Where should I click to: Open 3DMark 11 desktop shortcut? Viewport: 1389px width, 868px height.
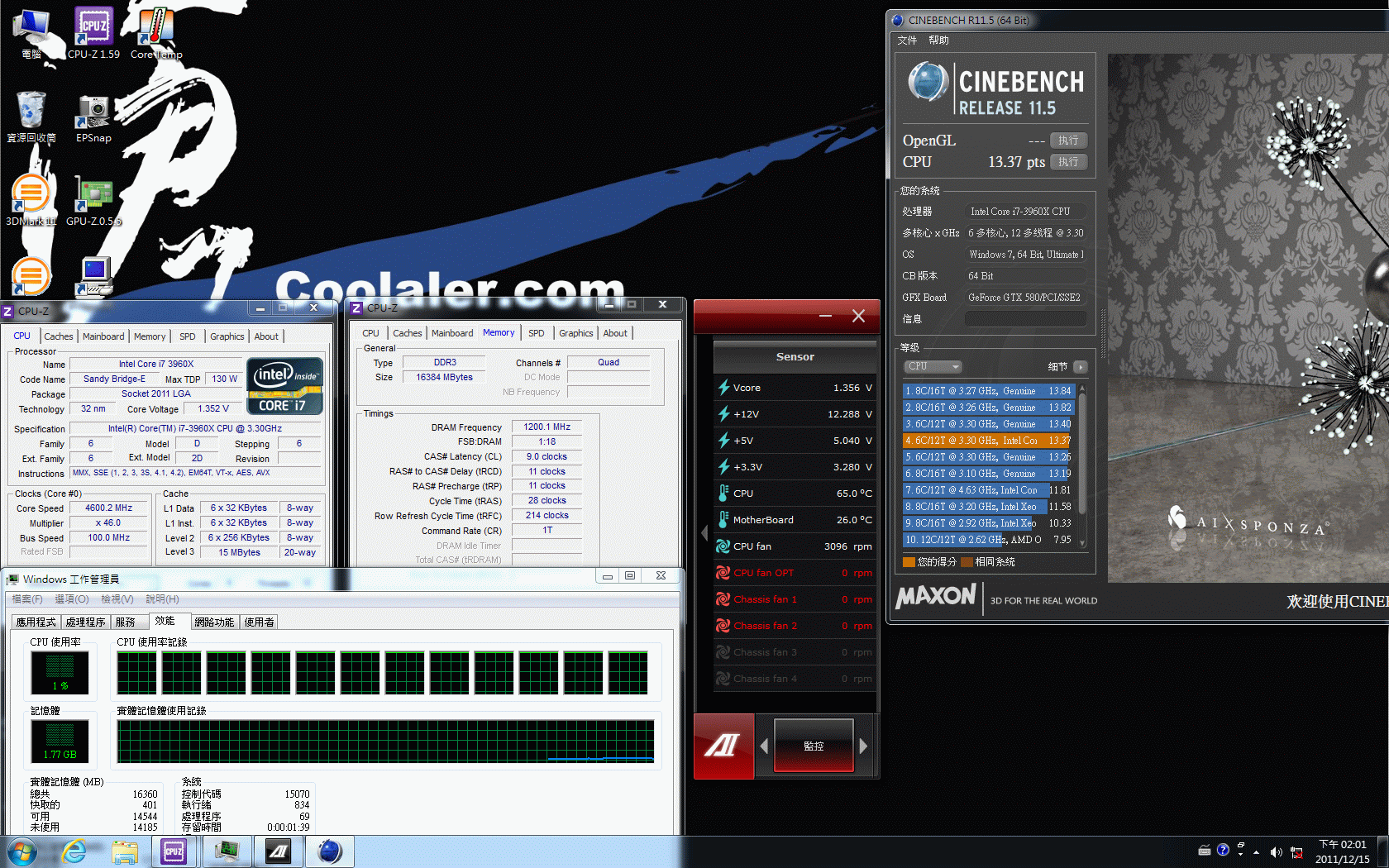[31, 201]
